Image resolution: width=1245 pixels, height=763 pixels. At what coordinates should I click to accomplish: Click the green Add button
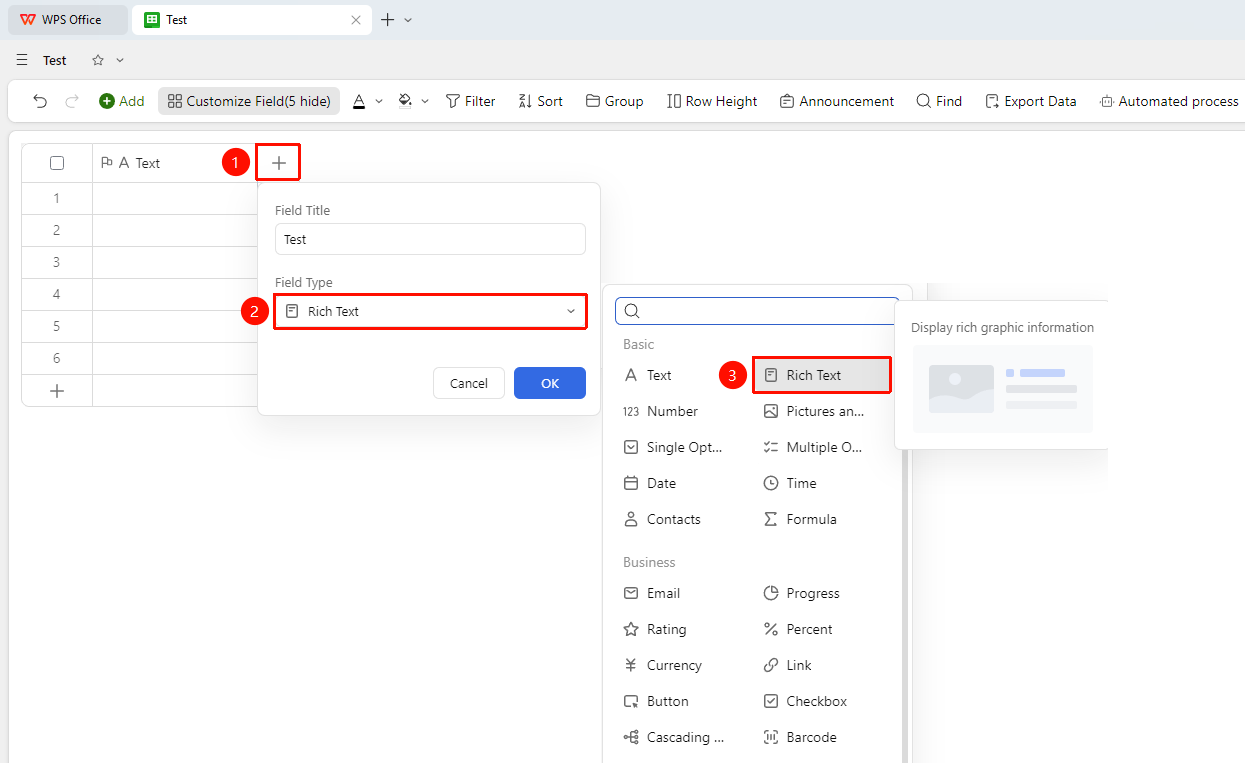(x=121, y=101)
